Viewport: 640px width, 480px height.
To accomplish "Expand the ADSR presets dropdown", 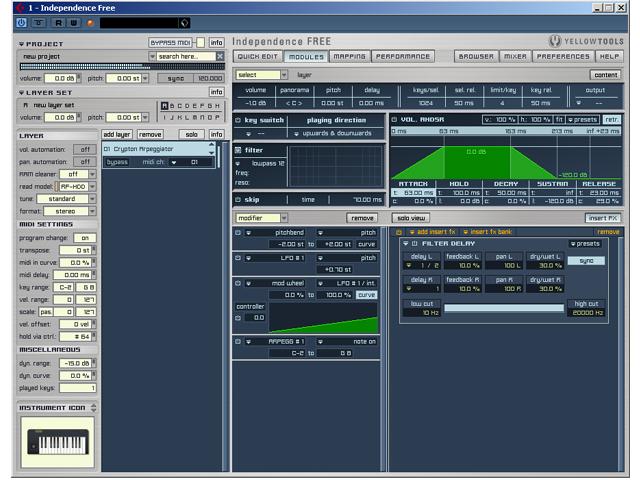I will pyautogui.click(x=584, y=120).
